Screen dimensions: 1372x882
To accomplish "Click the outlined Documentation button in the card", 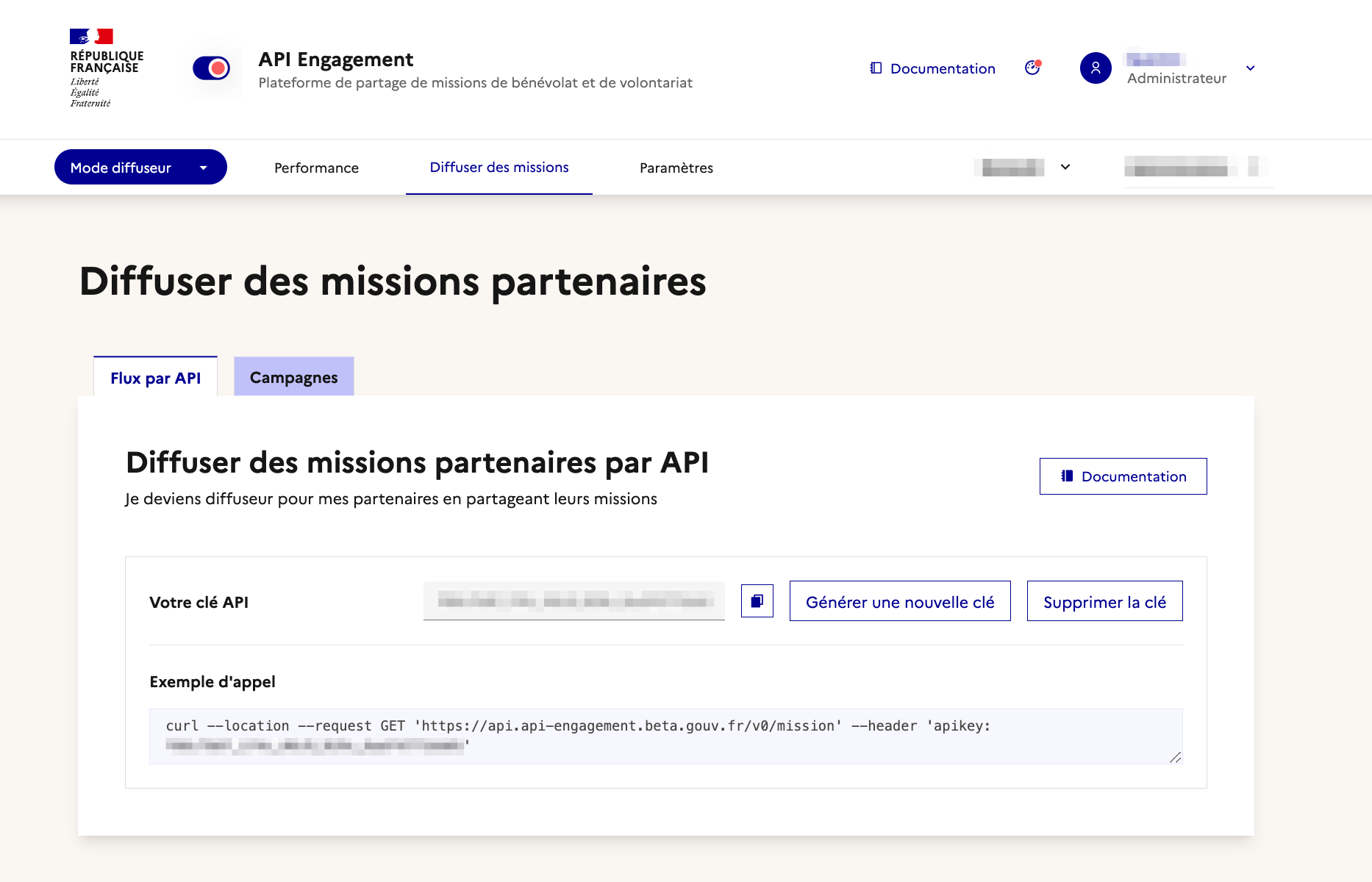I will 1123,476.
